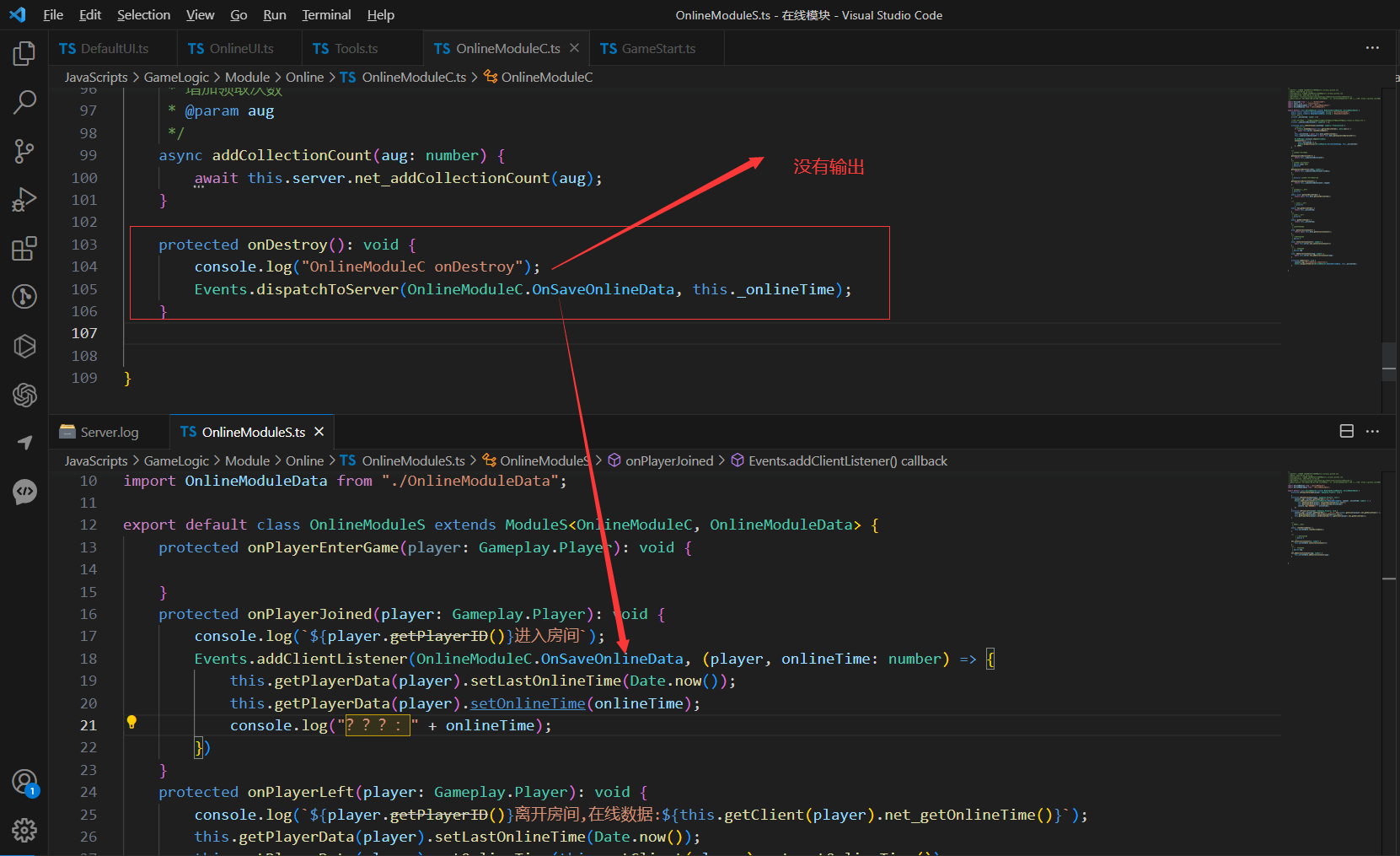Open the Help menu
Screen dimensions: 1400x856
tap(381, 14)
